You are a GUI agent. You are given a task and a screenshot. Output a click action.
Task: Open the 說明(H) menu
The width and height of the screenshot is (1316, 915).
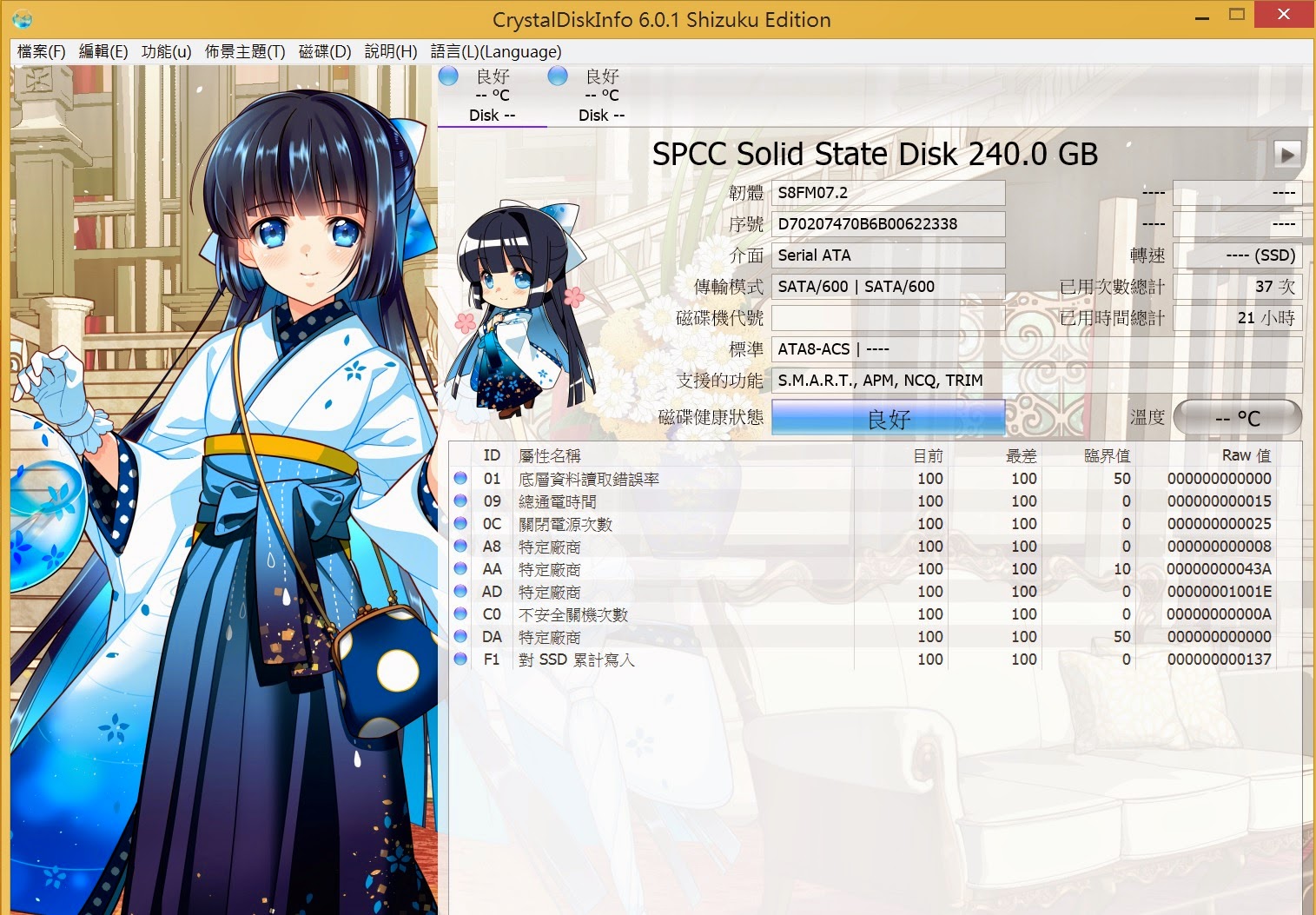coord(391,52)
